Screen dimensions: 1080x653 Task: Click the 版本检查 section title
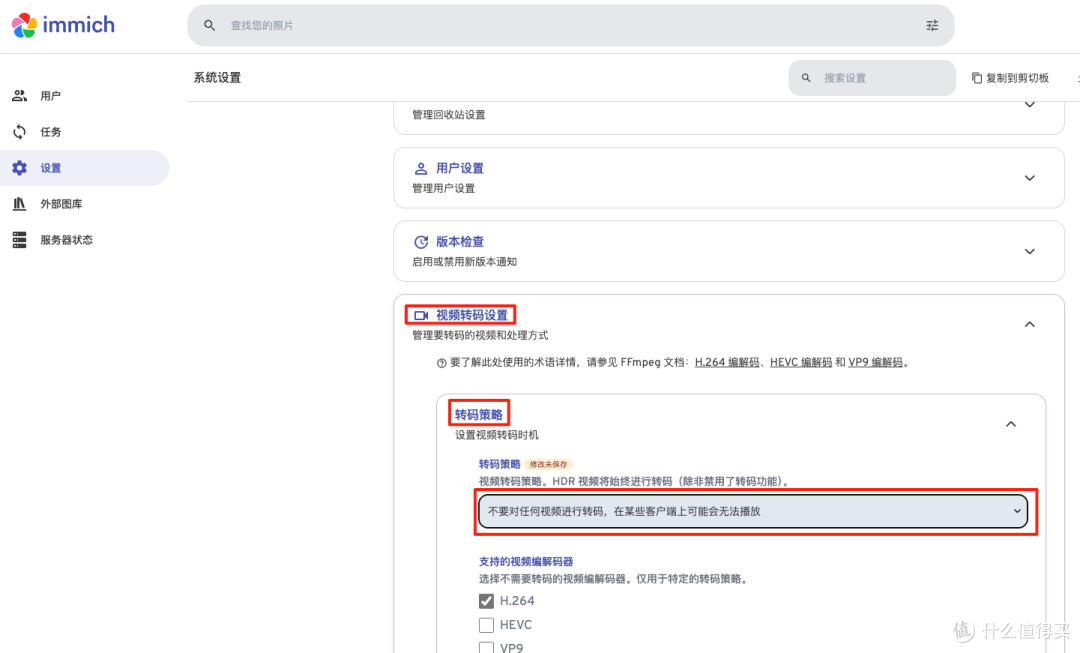[459, 242]
